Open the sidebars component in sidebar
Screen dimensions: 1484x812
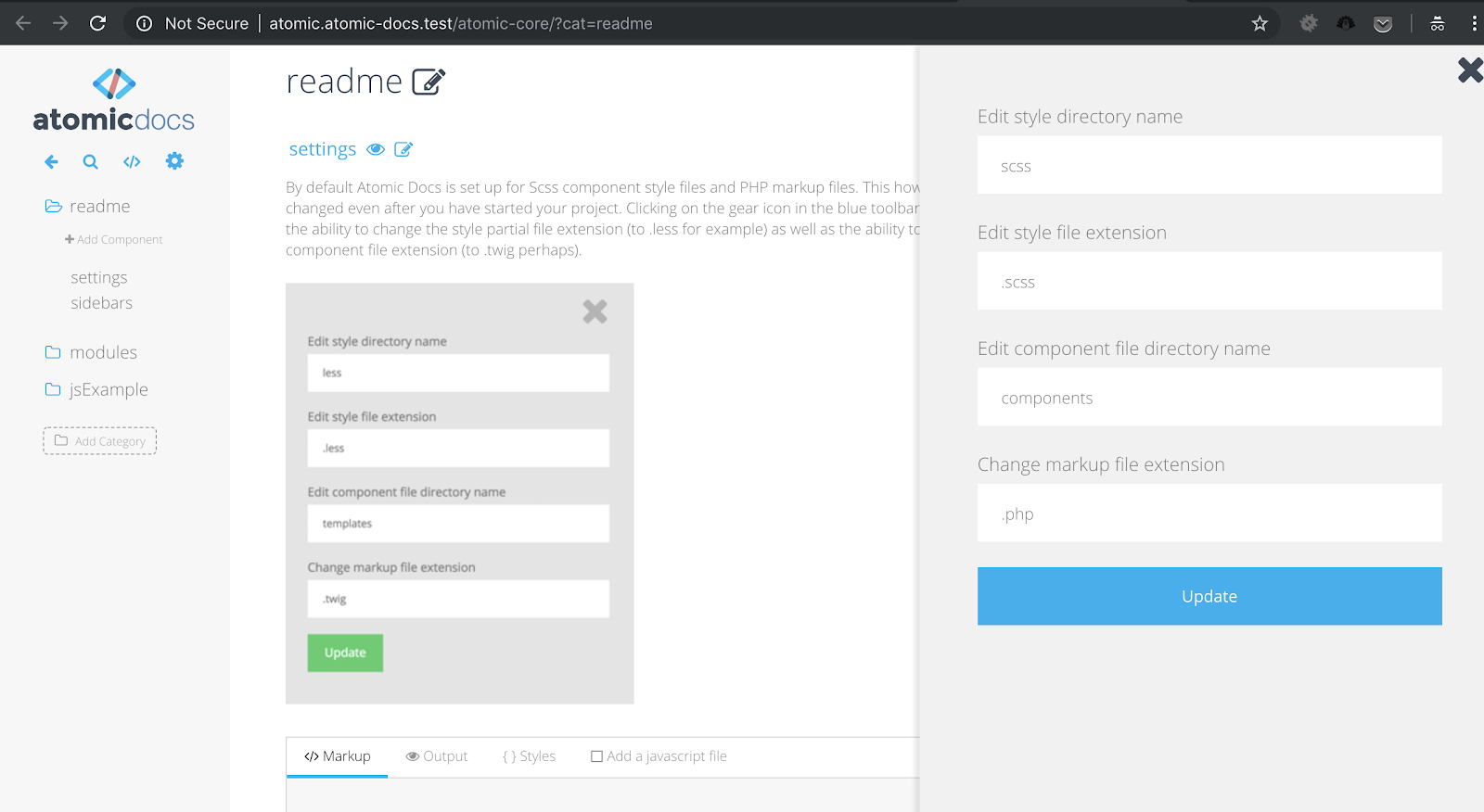(102, 303)
